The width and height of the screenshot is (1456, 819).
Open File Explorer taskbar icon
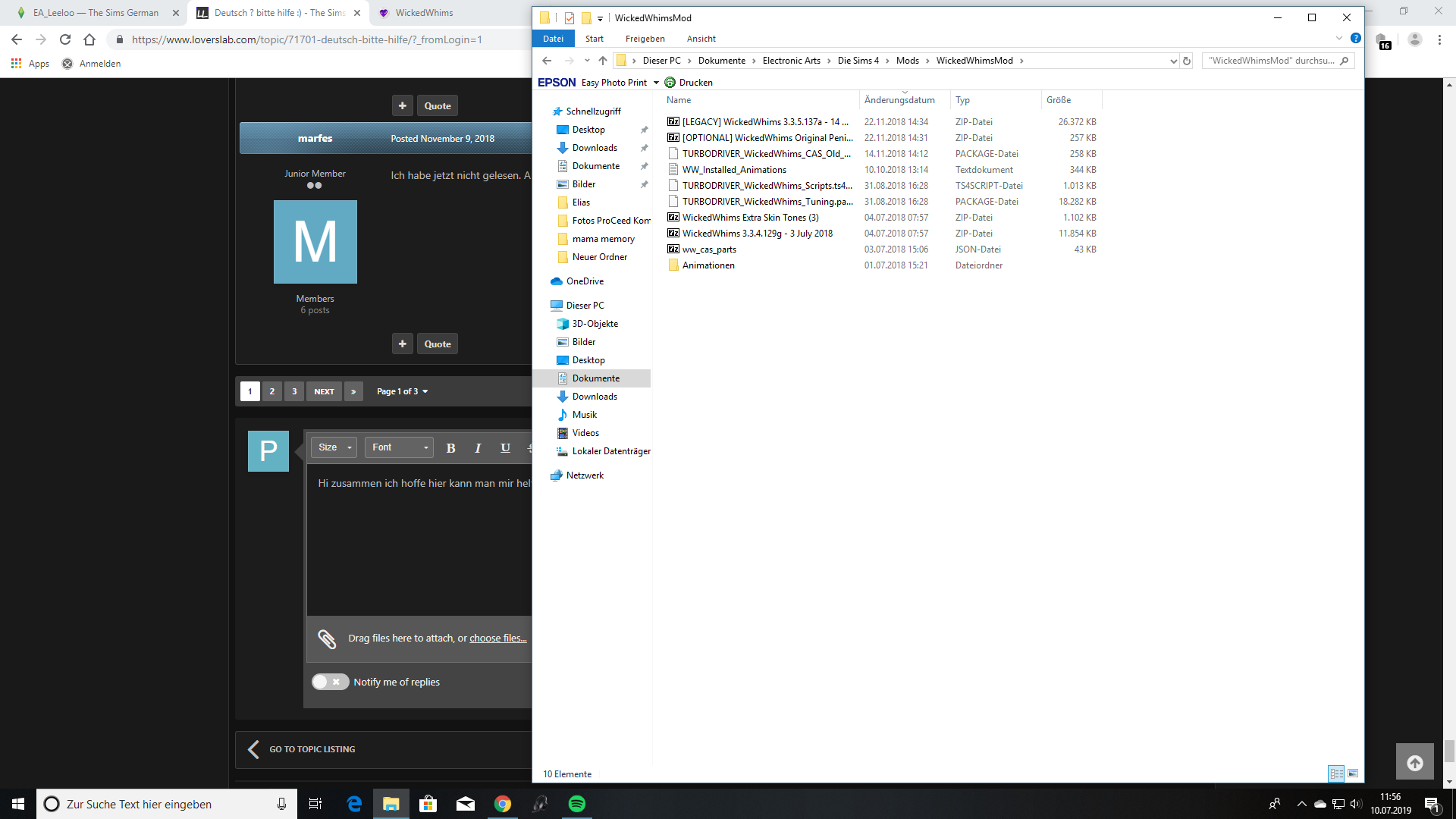pyautogui.click(x=391, y=804)
